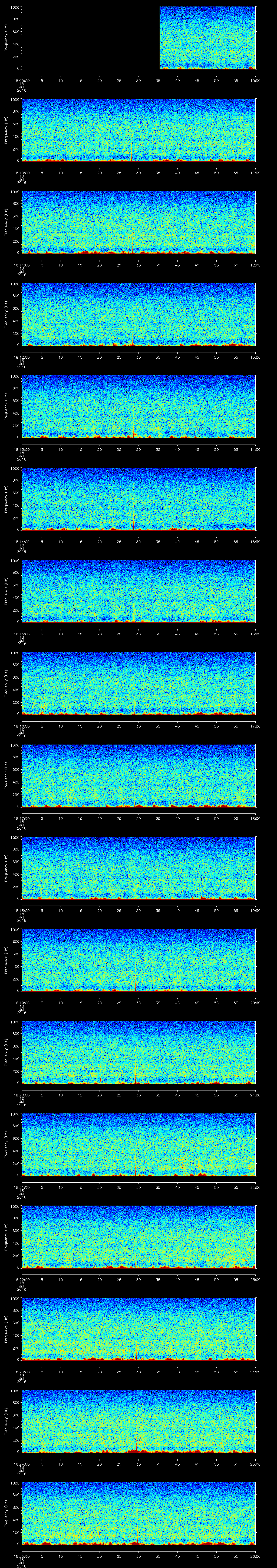Select the spectrogram panel for minute 18:13:00
Screen dimensions: 277x1568
point(138,407)
